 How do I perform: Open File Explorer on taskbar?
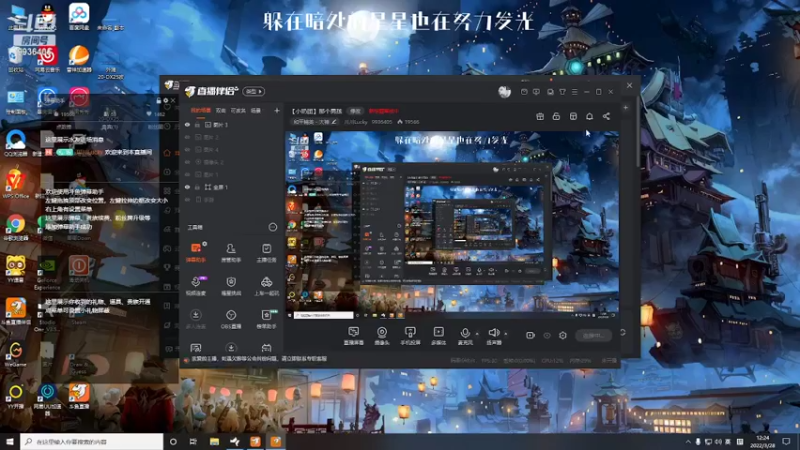tap(214, 441)
